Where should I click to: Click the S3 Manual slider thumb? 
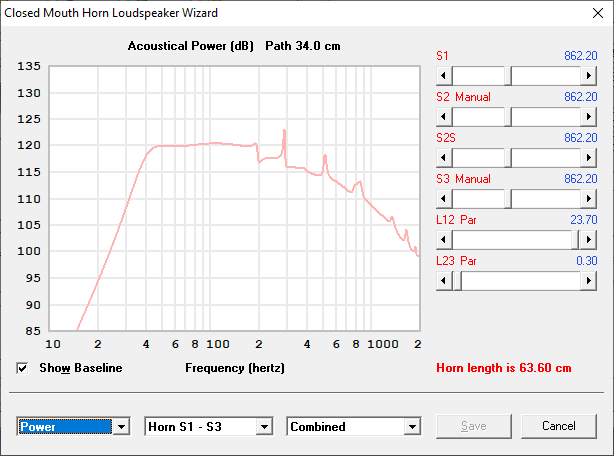(508, 198)
